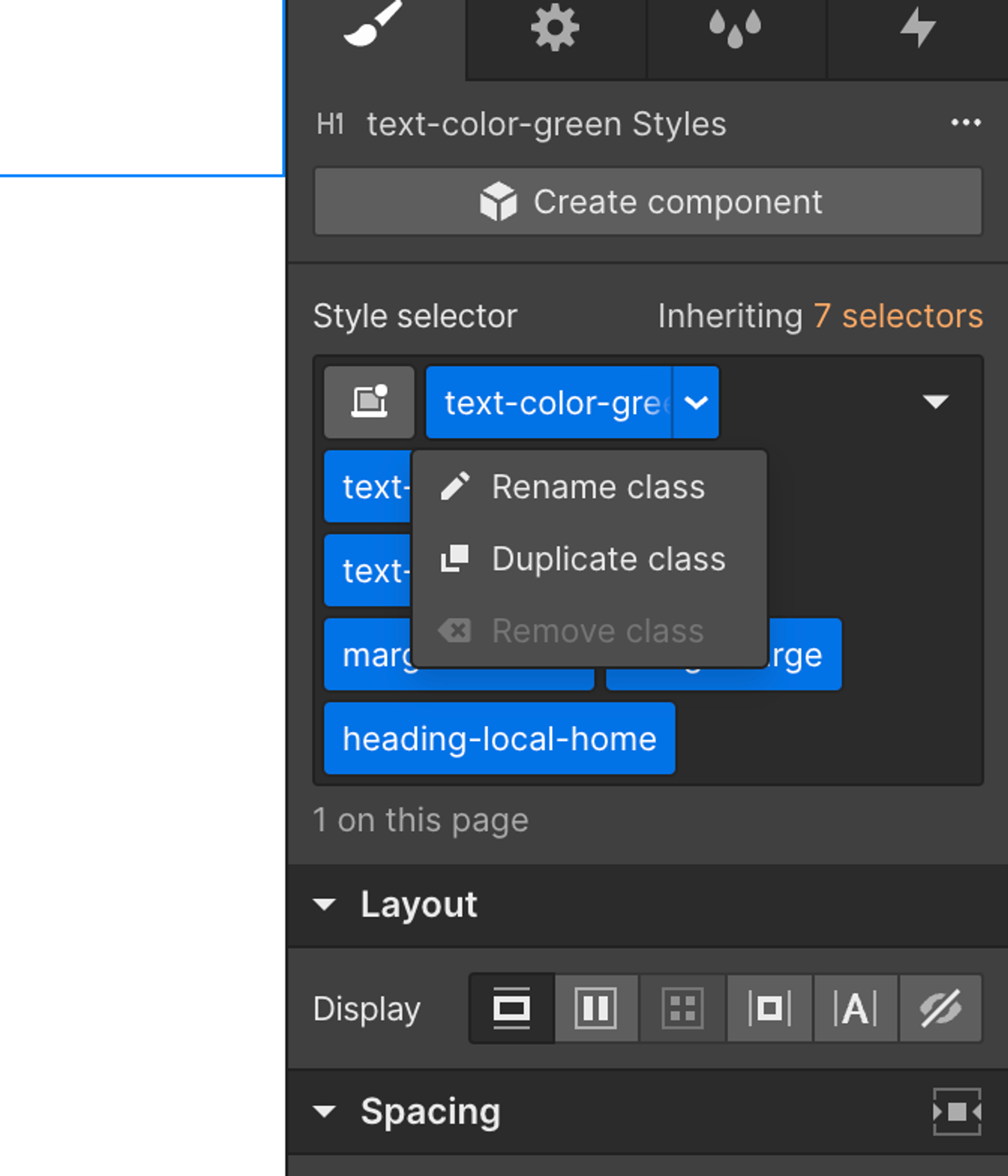Viewport: 1008px width, 1176px height.
Task: Select the heading-local-home class tag
Action: click(x=499, y=738)
